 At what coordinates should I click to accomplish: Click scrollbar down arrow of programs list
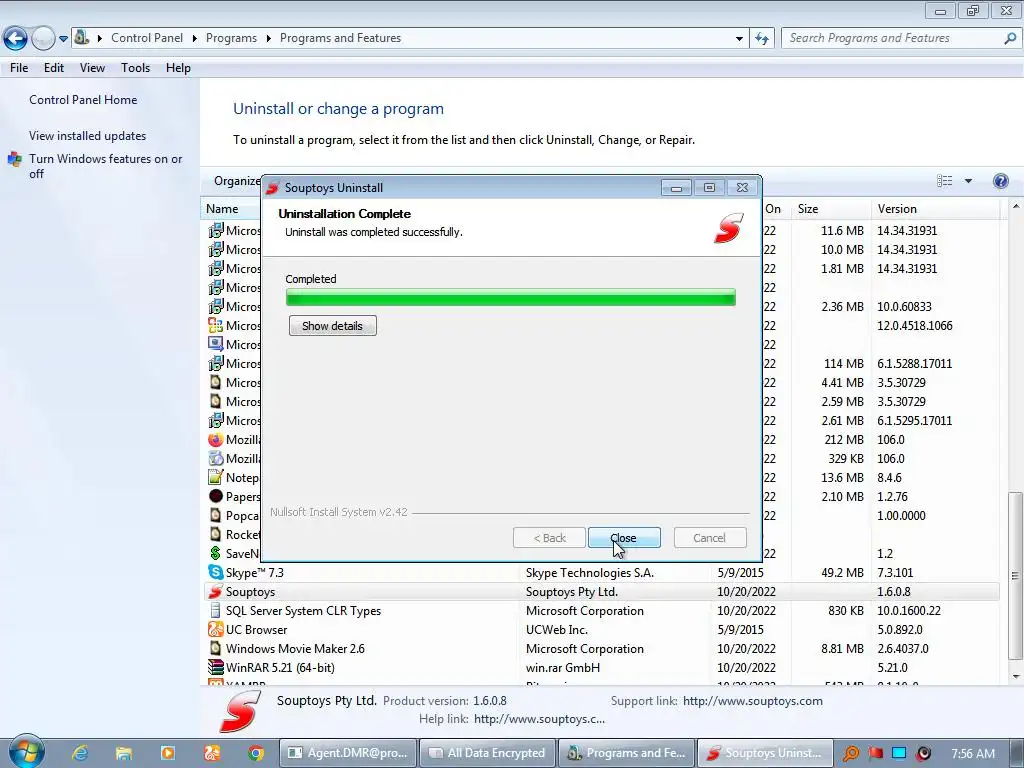coord(1015,677)
